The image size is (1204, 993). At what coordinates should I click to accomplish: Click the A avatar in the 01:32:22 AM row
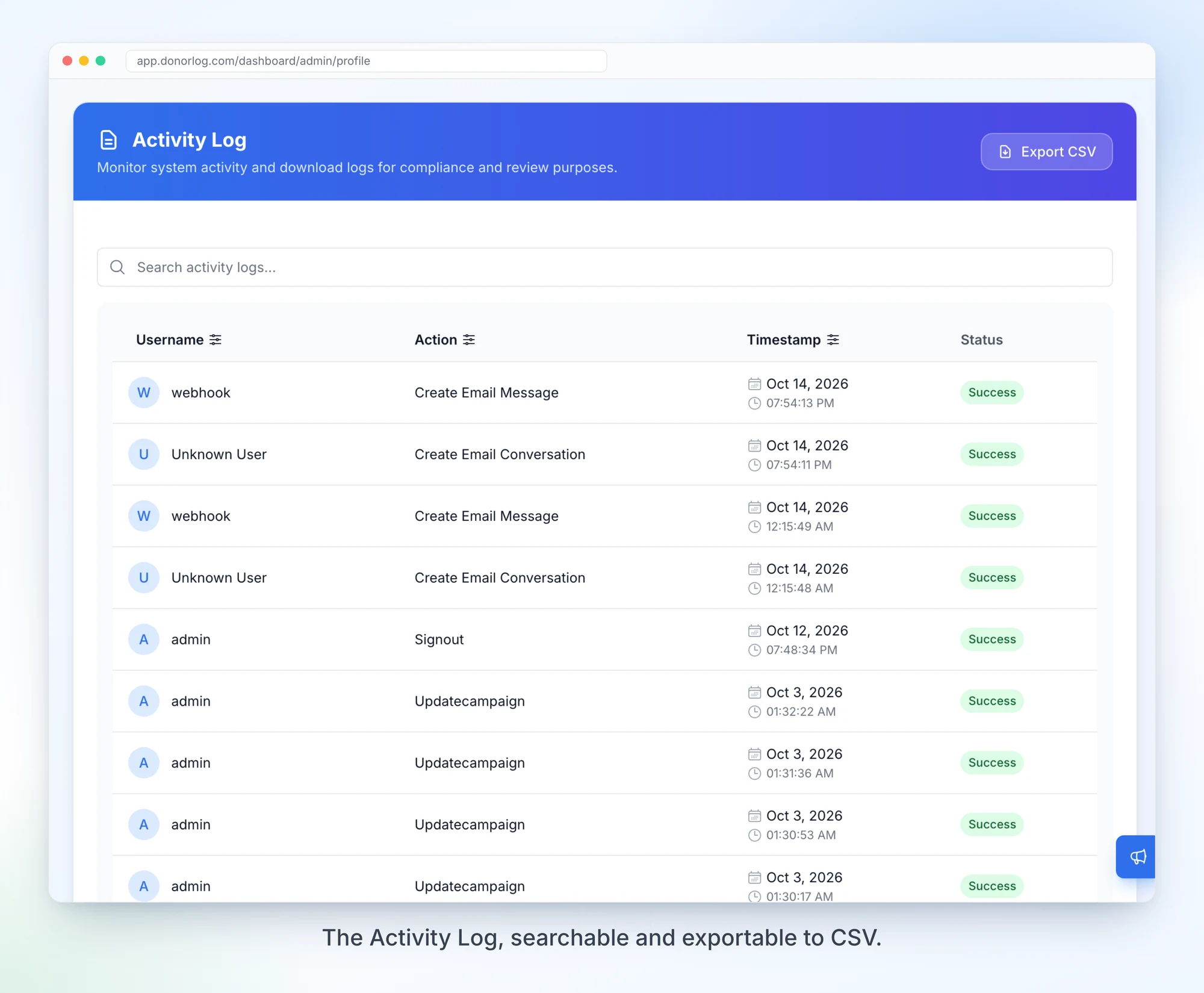coord(144,701)
